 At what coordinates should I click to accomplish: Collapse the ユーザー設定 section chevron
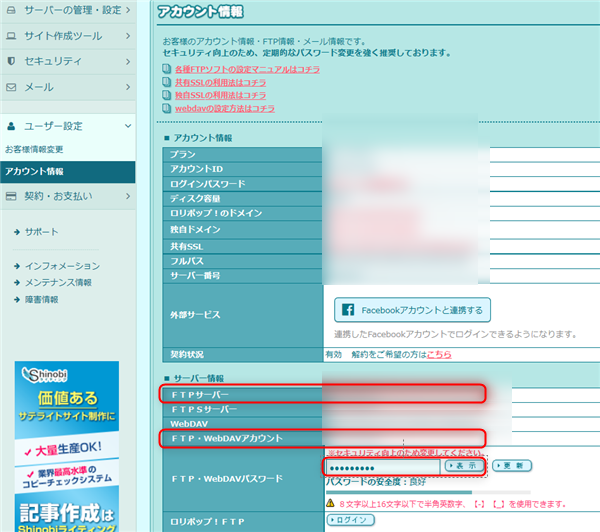129,126
